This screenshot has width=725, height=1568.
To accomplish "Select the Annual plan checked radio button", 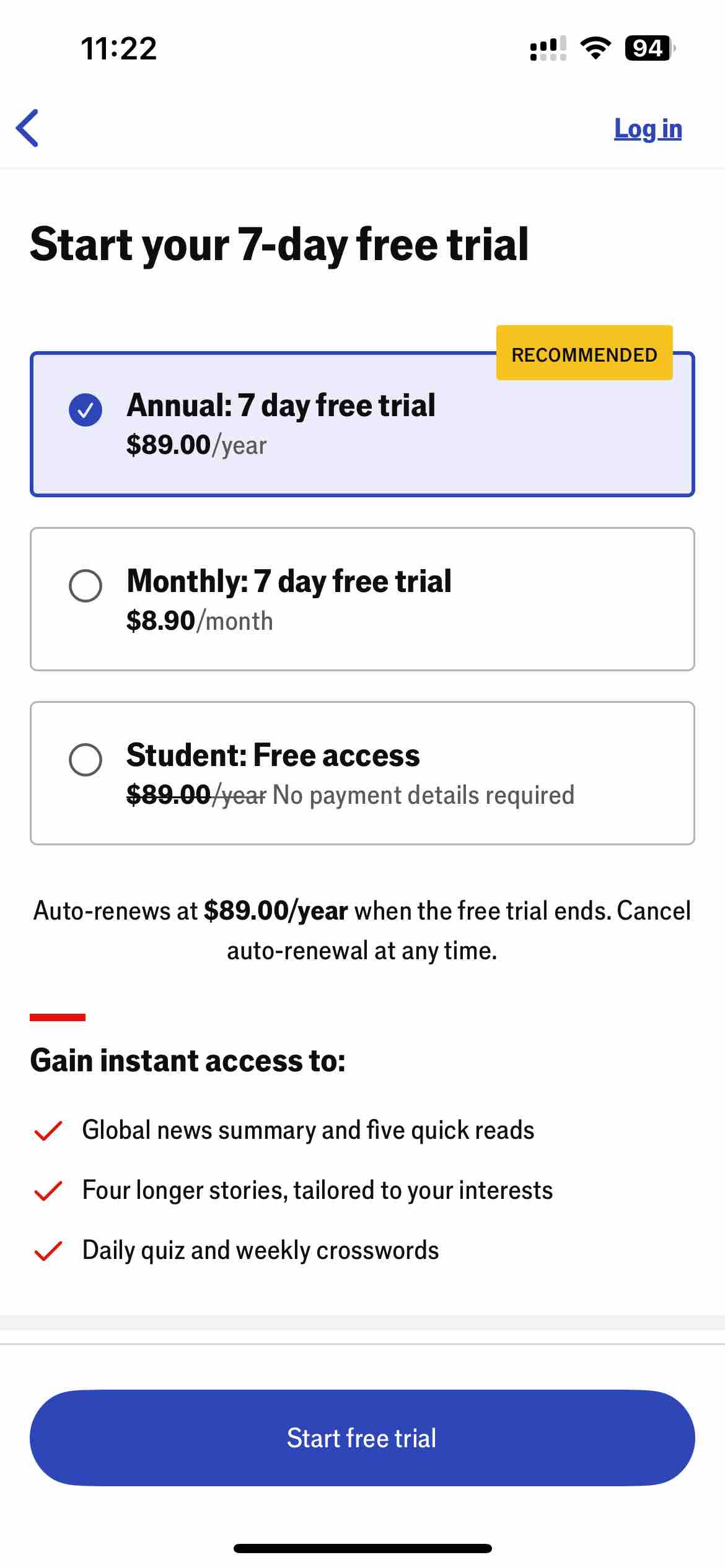I will pyautogui.click(x=86, y=409).
